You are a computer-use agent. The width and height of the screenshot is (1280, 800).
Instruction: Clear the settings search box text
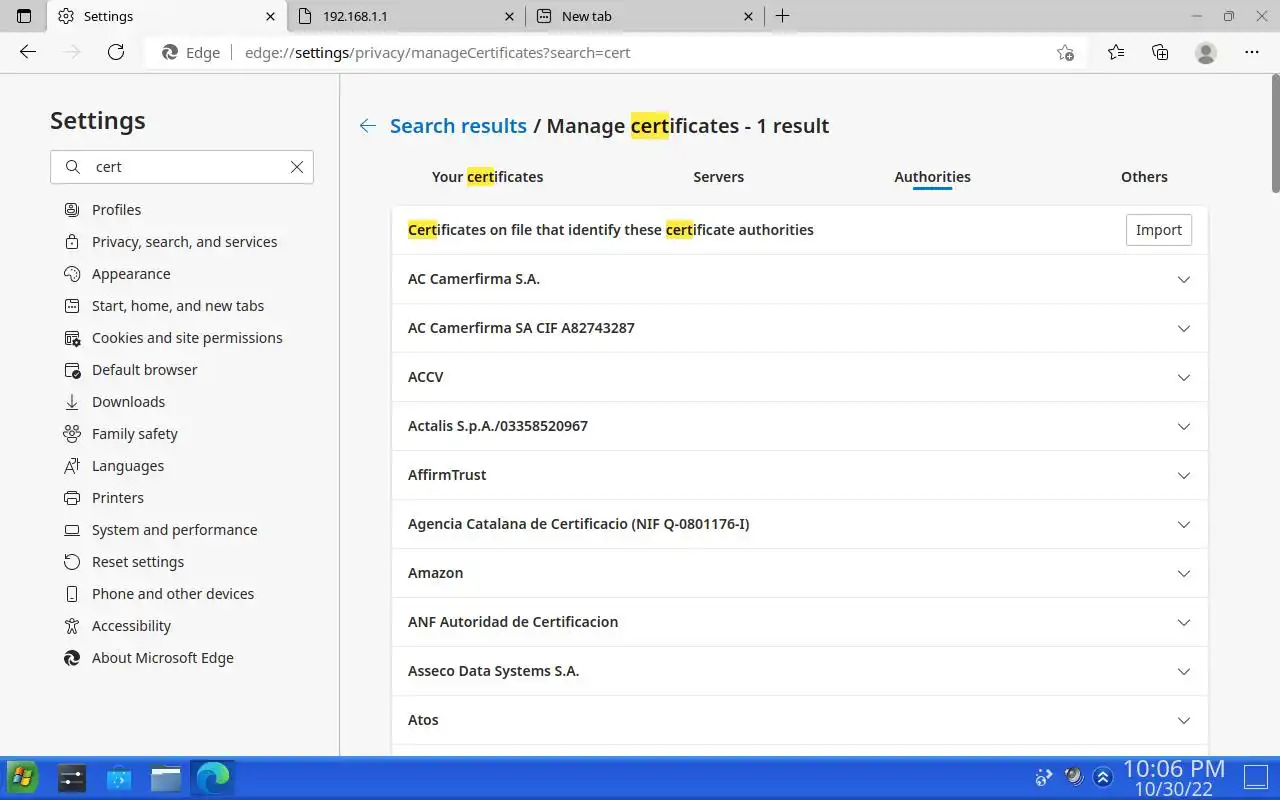pyautogui.click(x=297, y=167)
